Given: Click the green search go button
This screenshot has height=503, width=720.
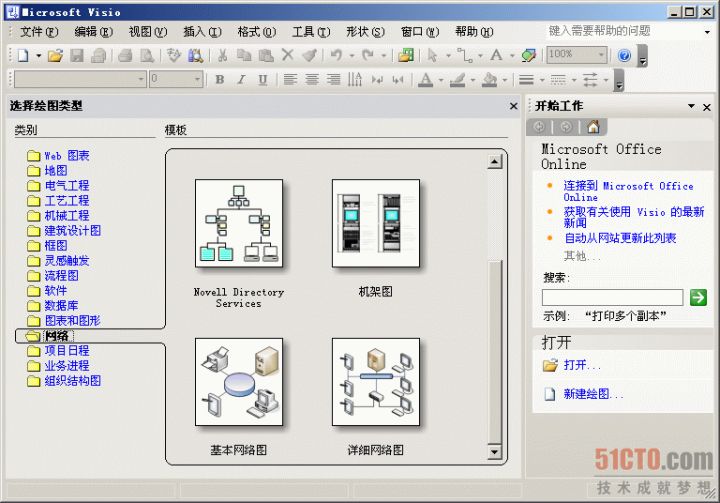Looking at the screenshot, I should click(x=698, y=297).
